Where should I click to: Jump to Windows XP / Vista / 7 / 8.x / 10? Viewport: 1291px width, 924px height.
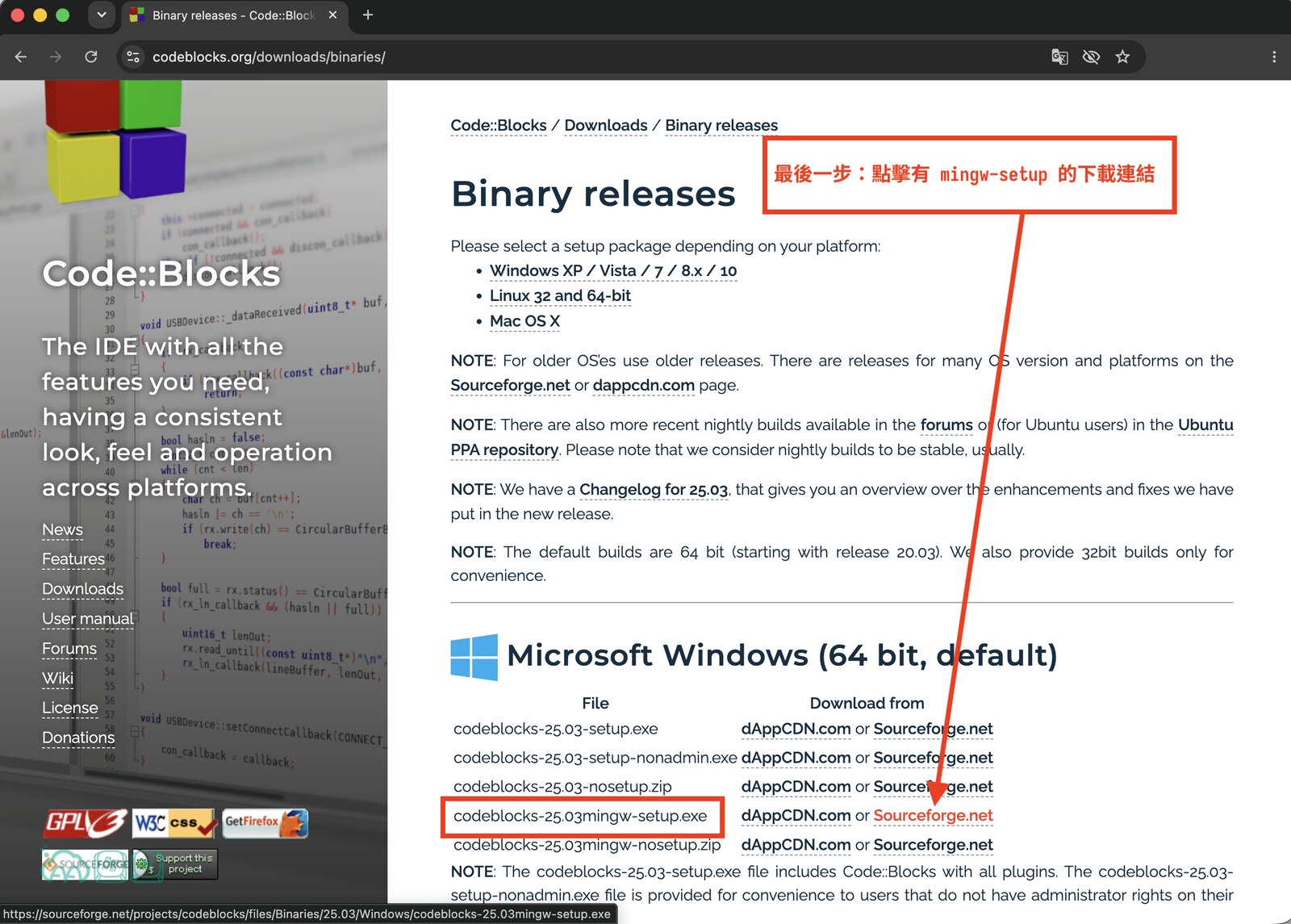[x=613, y=270]
